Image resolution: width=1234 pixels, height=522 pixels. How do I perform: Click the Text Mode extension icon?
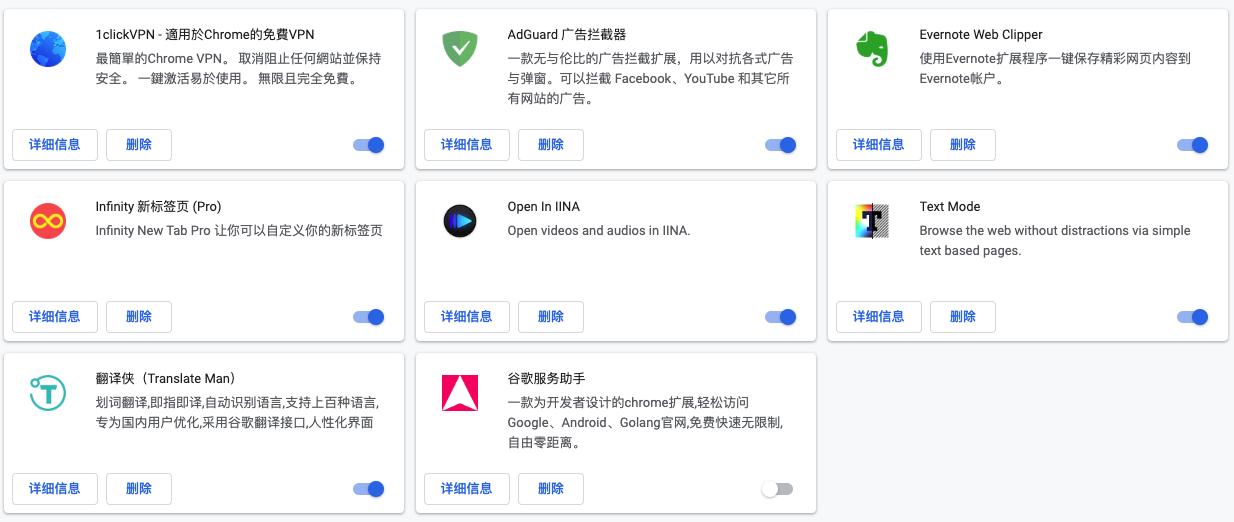pyautogui.click(x=872, y=221)
